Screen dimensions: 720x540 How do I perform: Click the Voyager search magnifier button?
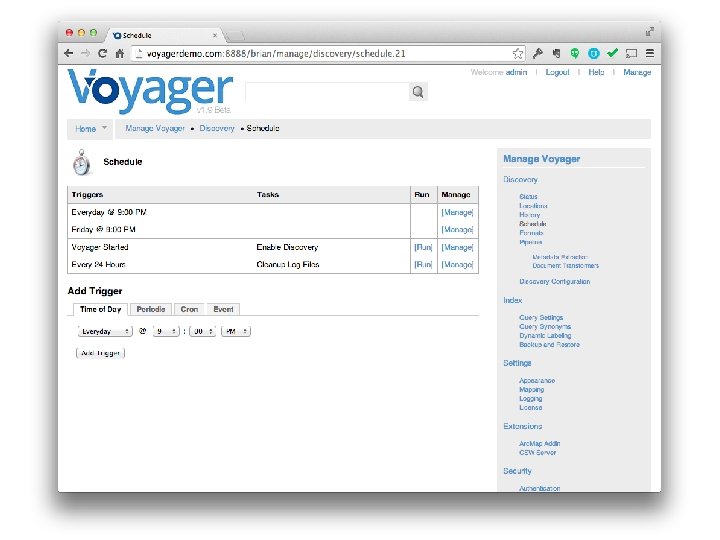(x=418, y=92)
